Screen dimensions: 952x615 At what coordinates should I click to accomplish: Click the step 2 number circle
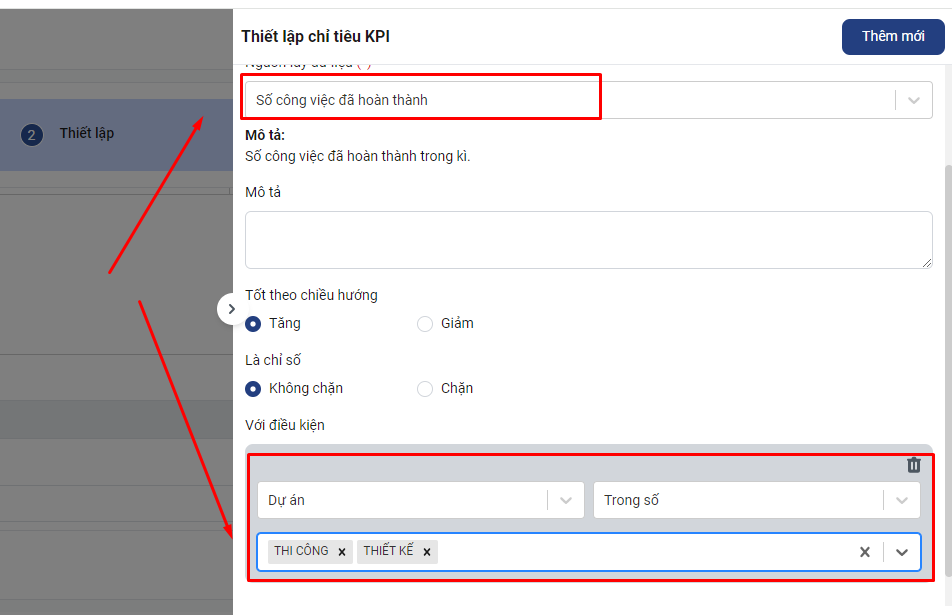(32, 134)
